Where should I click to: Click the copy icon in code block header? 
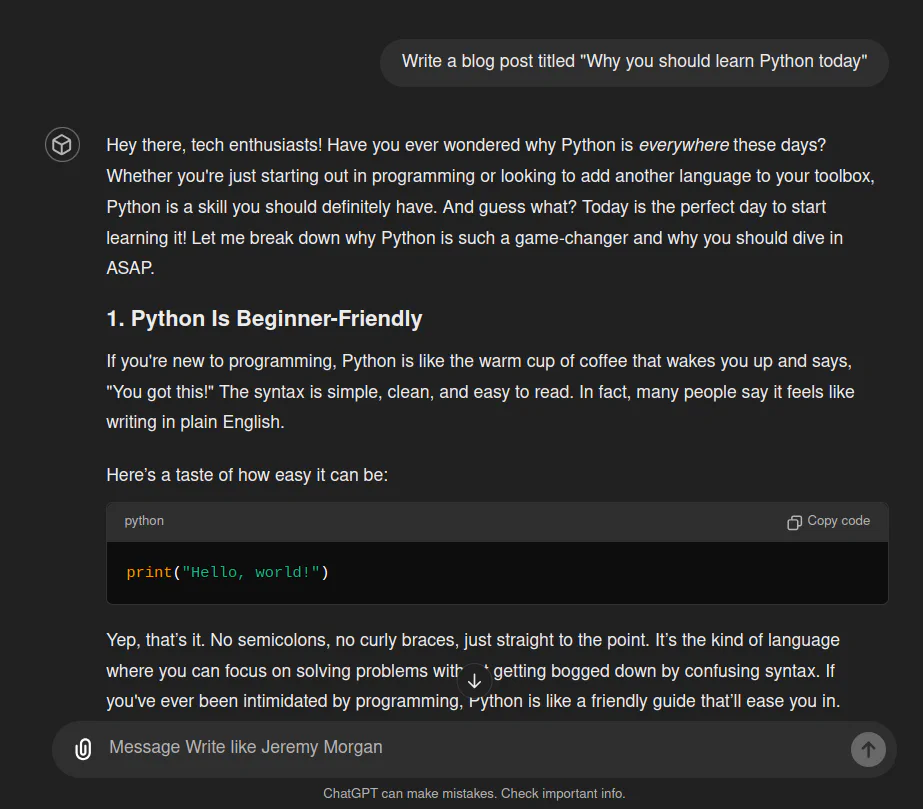click(794, 522)
